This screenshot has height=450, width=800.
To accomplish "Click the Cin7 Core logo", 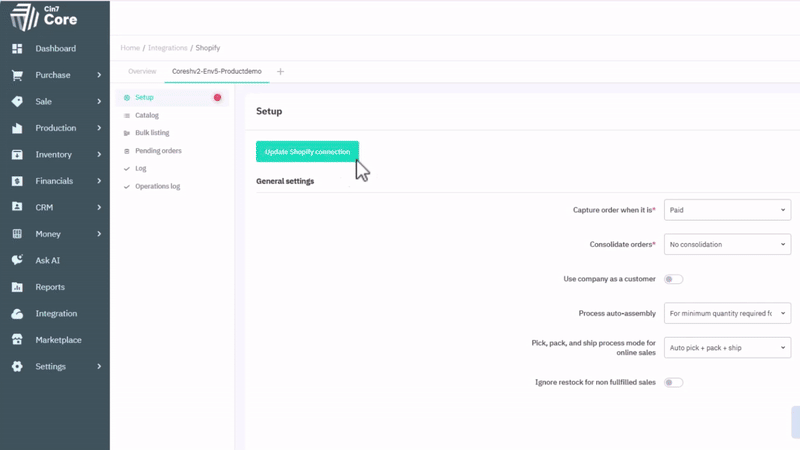I will (x=43, y=17).
